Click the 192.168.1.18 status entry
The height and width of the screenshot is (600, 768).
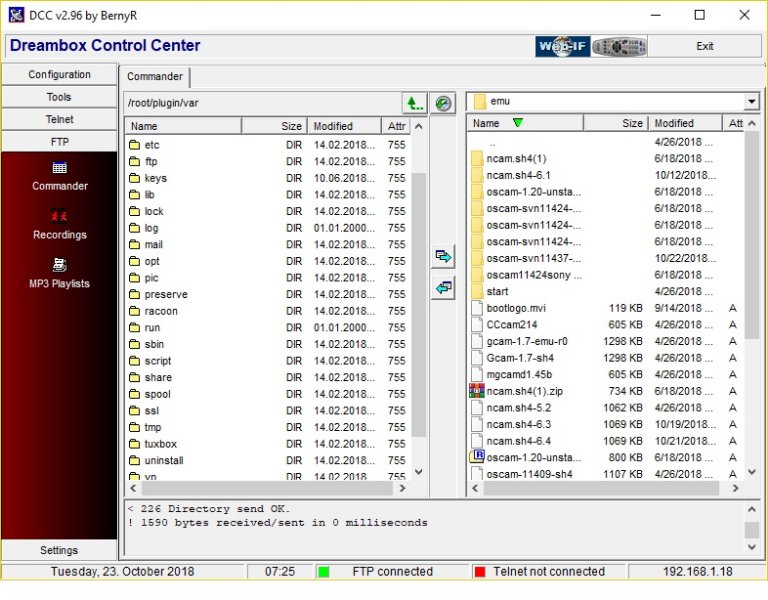tap(697, 572)
